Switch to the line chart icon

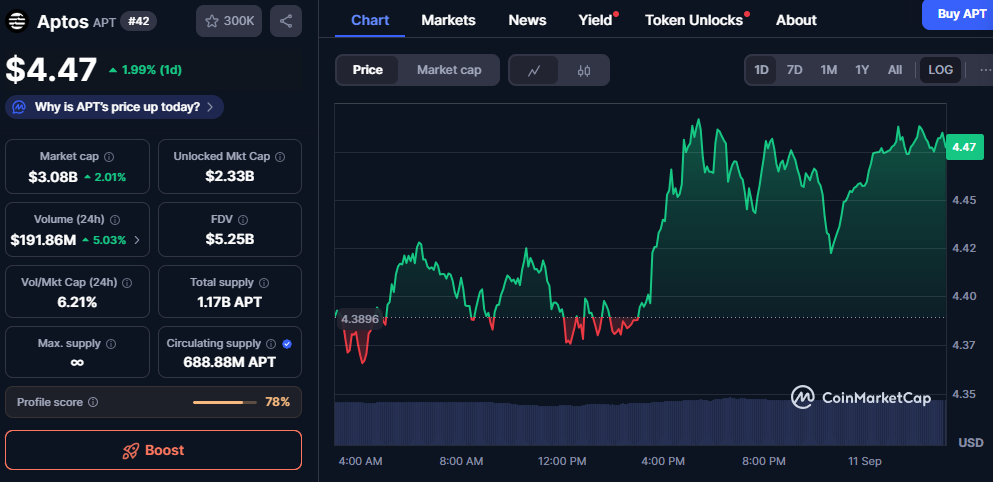pos(535,70)
